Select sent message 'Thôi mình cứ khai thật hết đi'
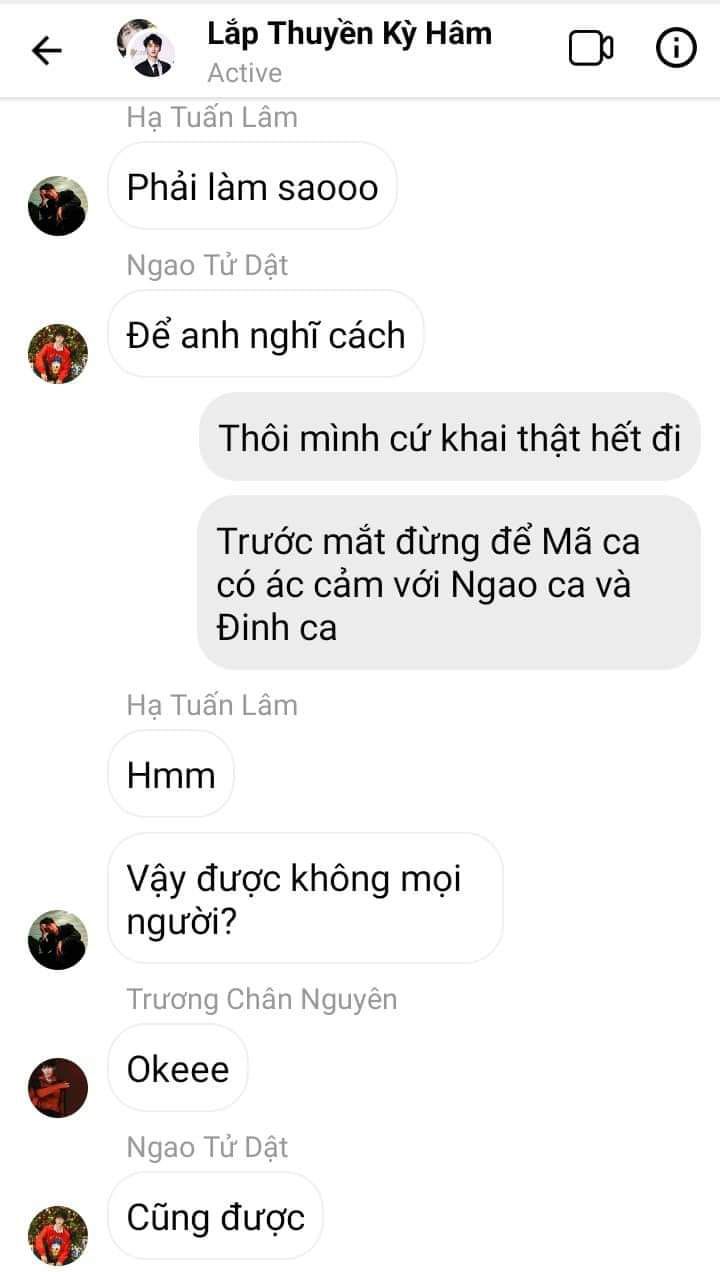The height and width of the screenshot is (1272, 720). 450,437
